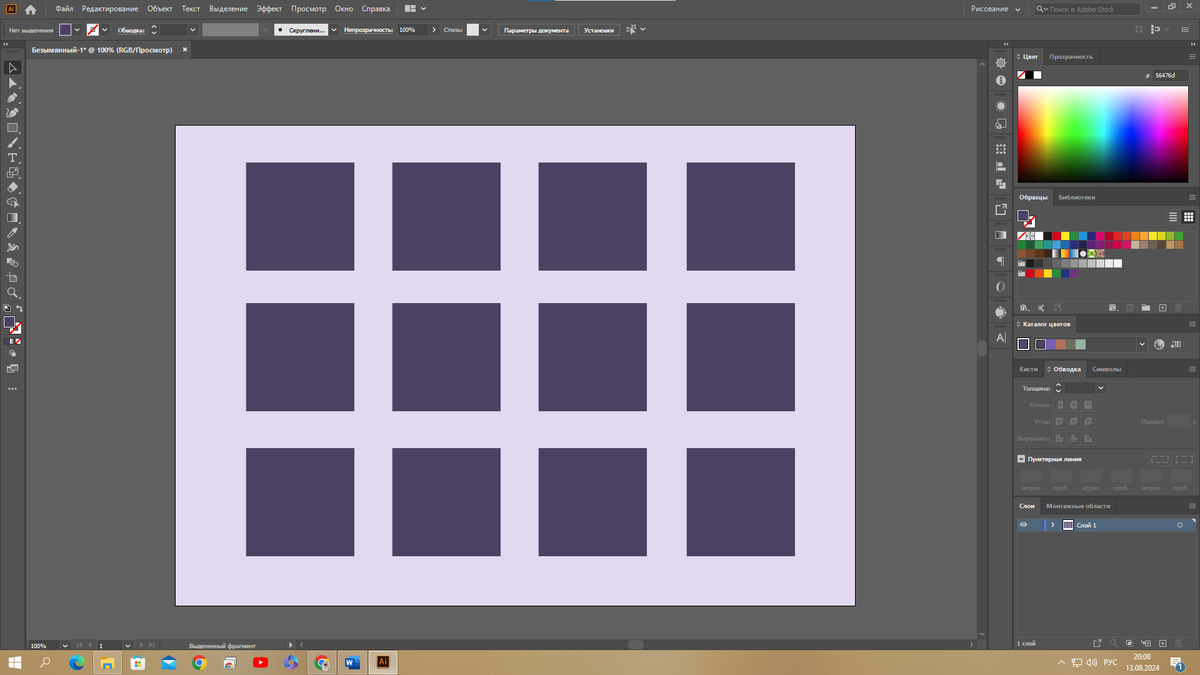Open the Properties panel icon with gear
This screenshot has height=675, width=1200.
tap(1001, 63)
